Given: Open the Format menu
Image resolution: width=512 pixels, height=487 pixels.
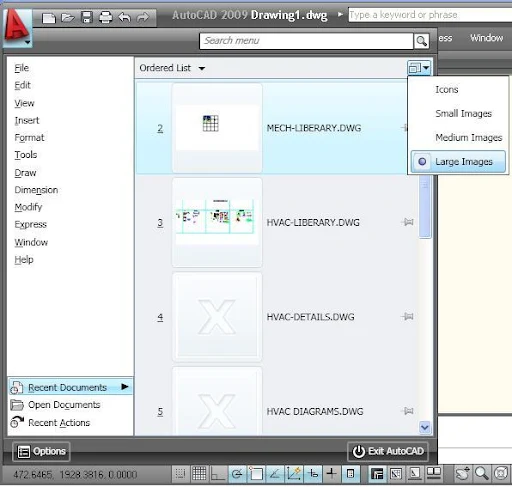Looking at the screenshot, I should point(29,137).
